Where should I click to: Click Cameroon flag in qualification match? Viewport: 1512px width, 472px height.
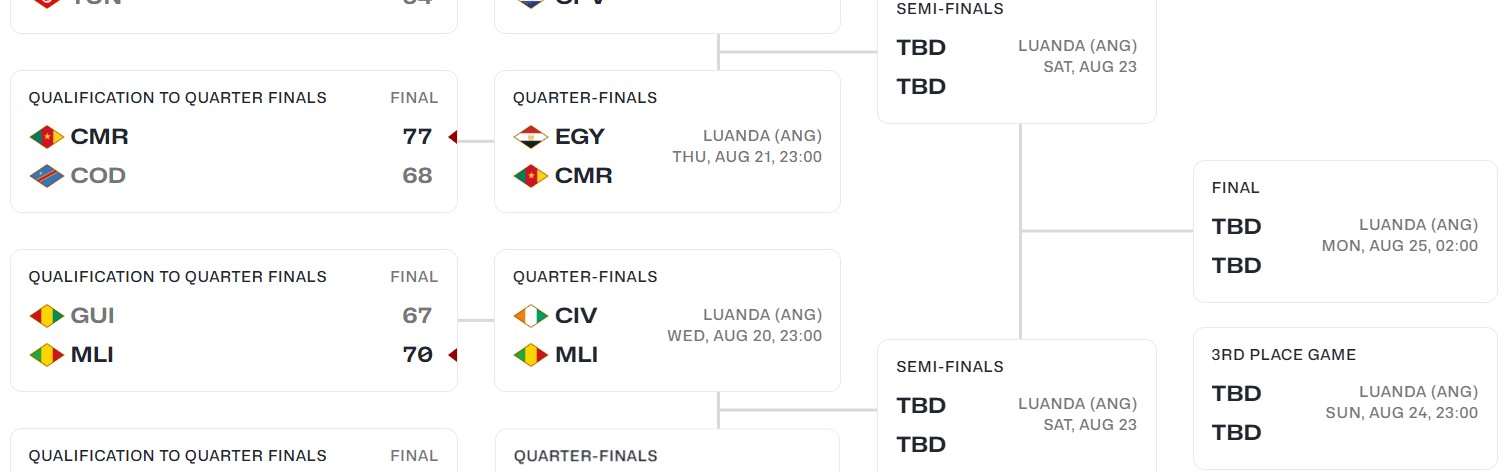tap(47, 137)
